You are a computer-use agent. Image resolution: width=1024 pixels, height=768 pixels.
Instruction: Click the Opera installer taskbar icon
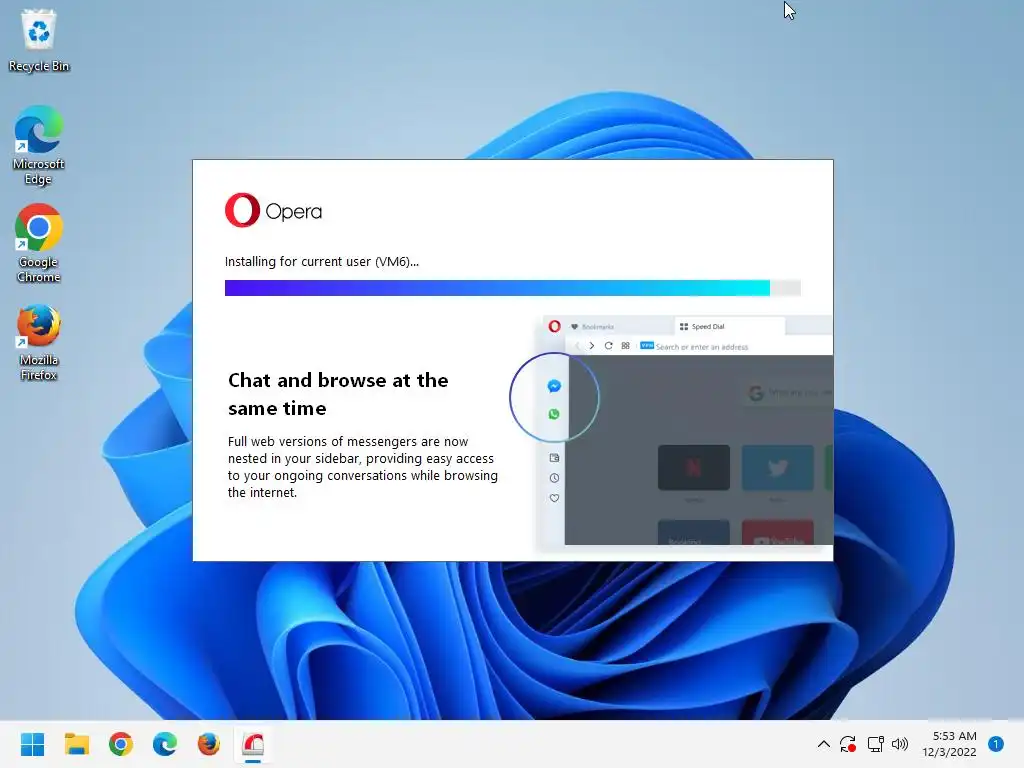click(253, 744)
